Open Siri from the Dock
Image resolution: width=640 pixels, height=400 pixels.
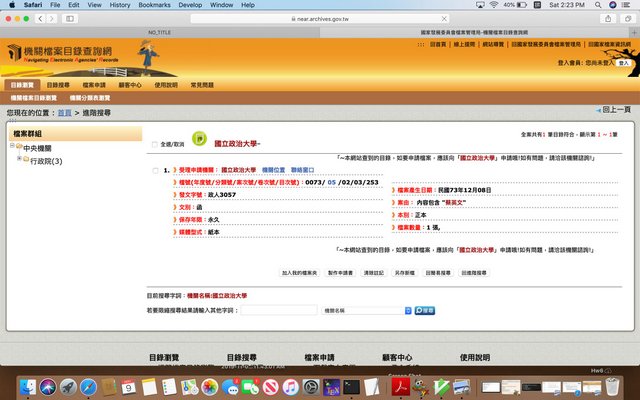tap(48, 387)
